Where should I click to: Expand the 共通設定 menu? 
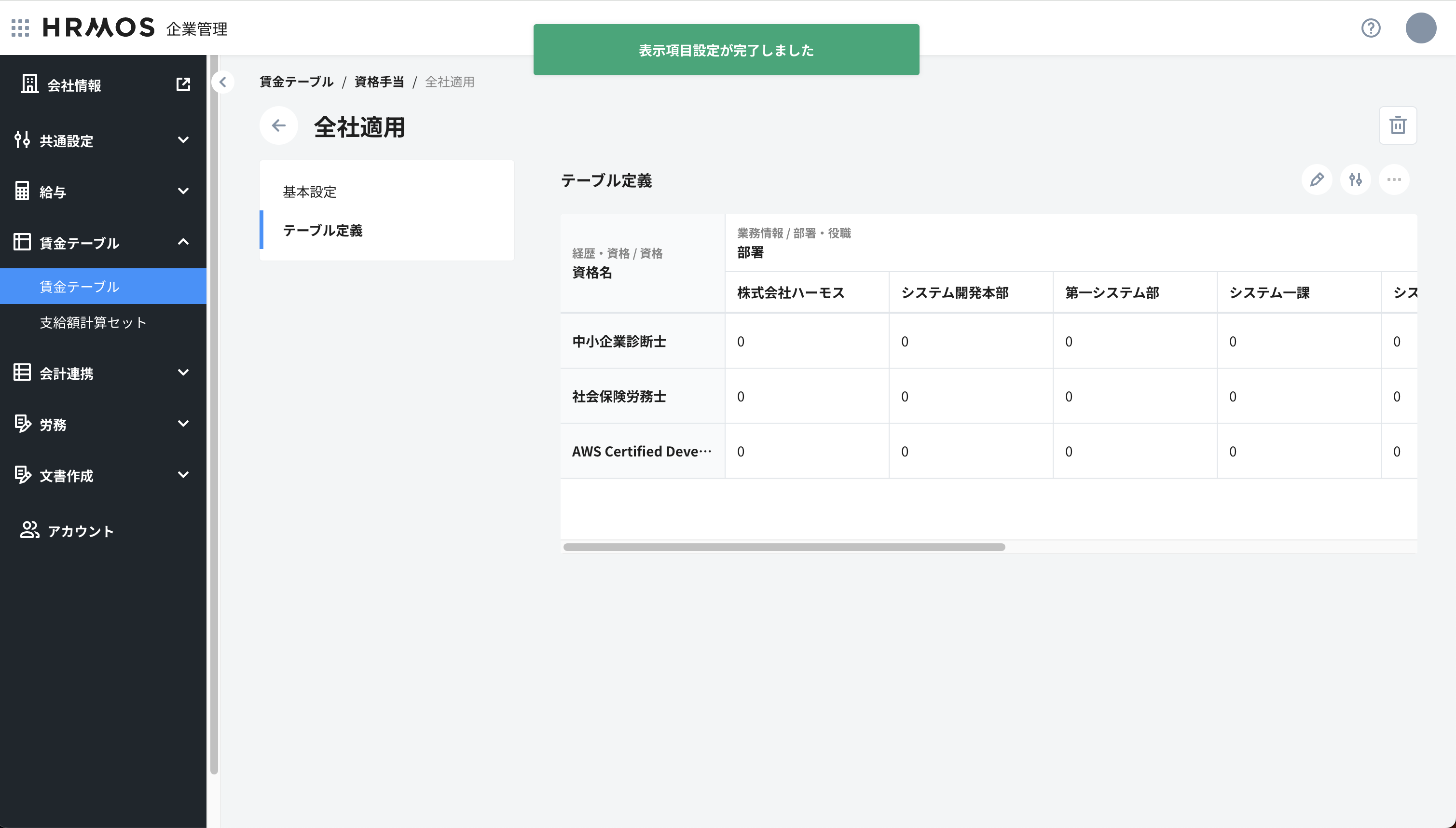(x=183, y=139)
